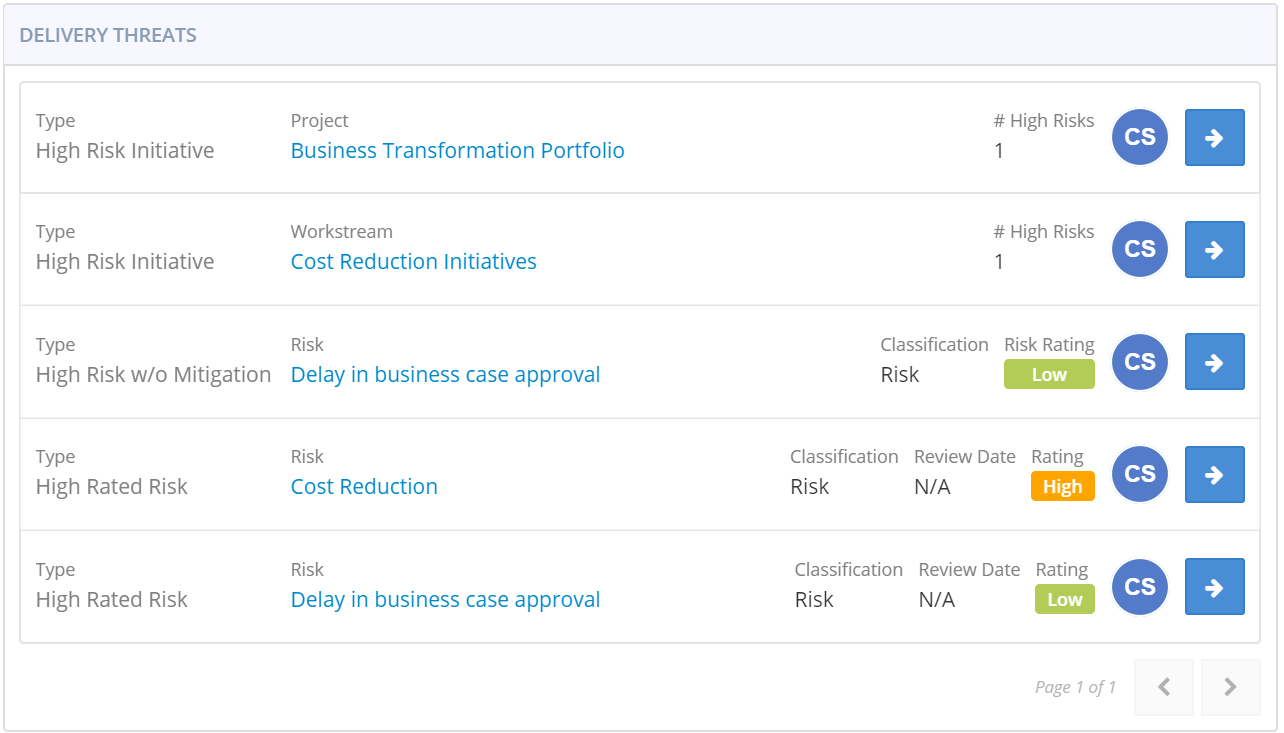Click CS avatar beside the High rating badge
This screenshot has width=1284, height=733.
(1140, 474)
